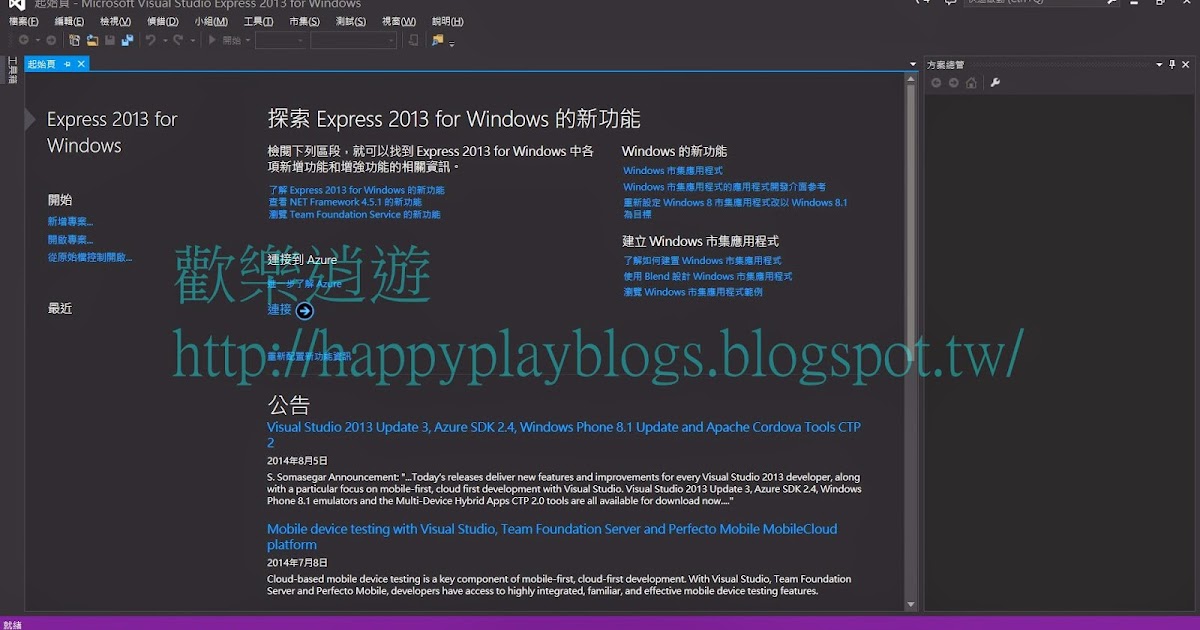Click the 新增專案... link
The width and height of the screenshot is (1200, 630).
coord(70,222)
